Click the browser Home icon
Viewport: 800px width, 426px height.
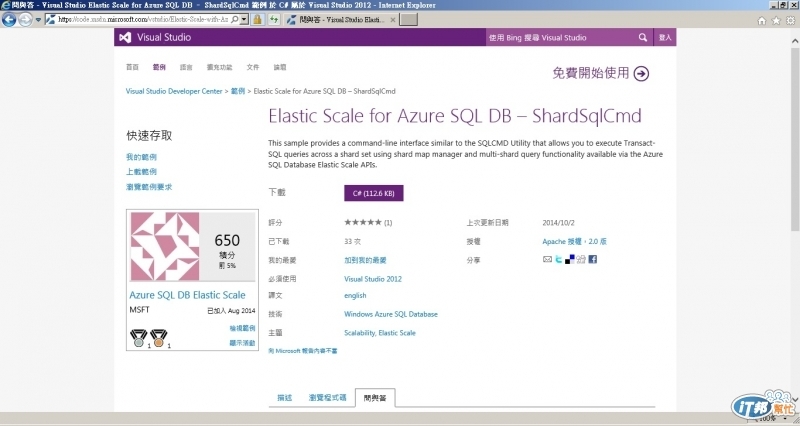tap(762, 20)
